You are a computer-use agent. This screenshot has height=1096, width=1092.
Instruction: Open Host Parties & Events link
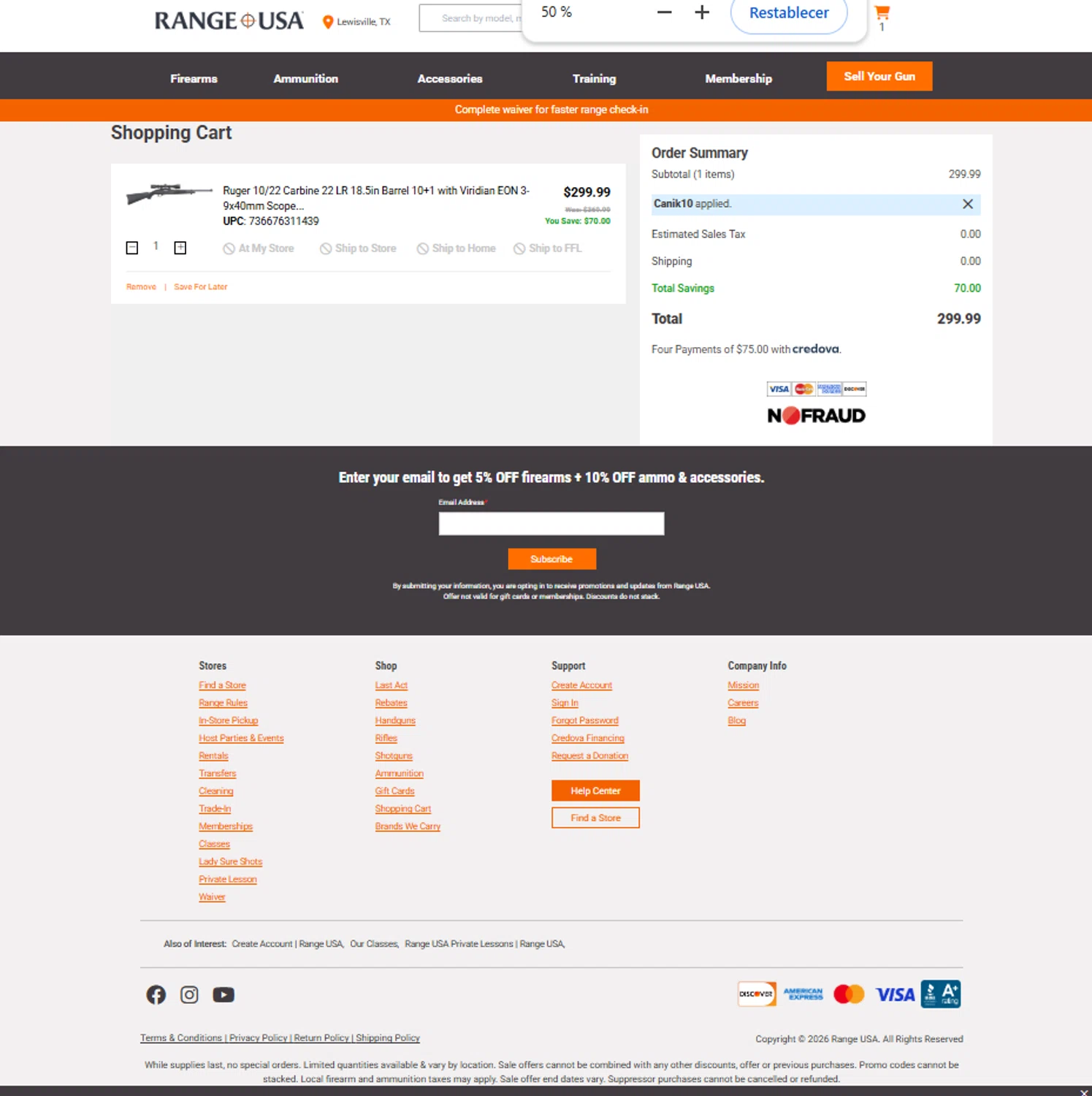point(241,738)
